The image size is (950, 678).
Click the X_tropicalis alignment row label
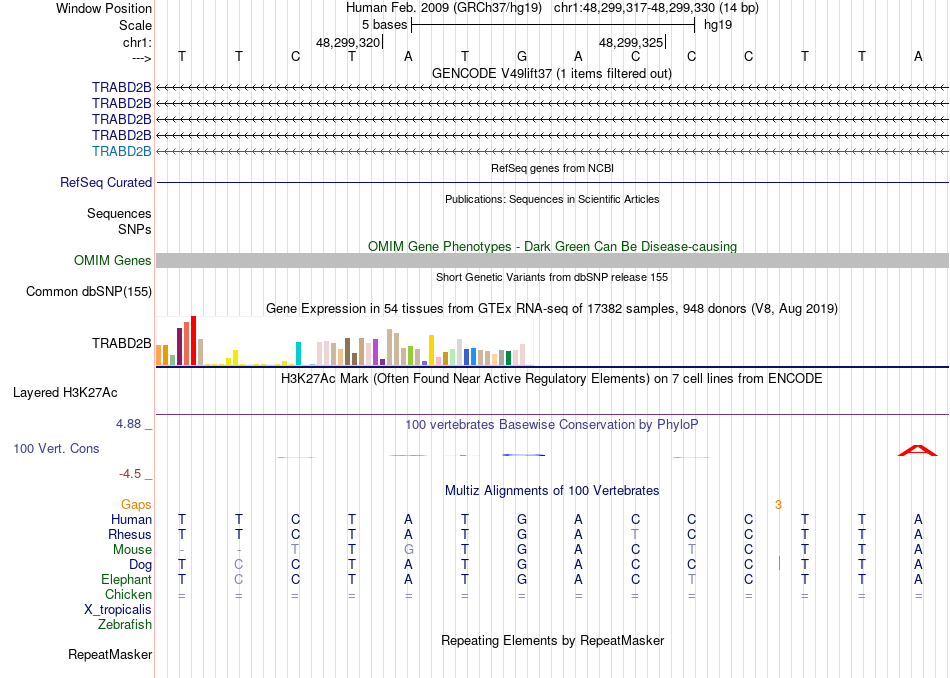click(x=118, y=610)
